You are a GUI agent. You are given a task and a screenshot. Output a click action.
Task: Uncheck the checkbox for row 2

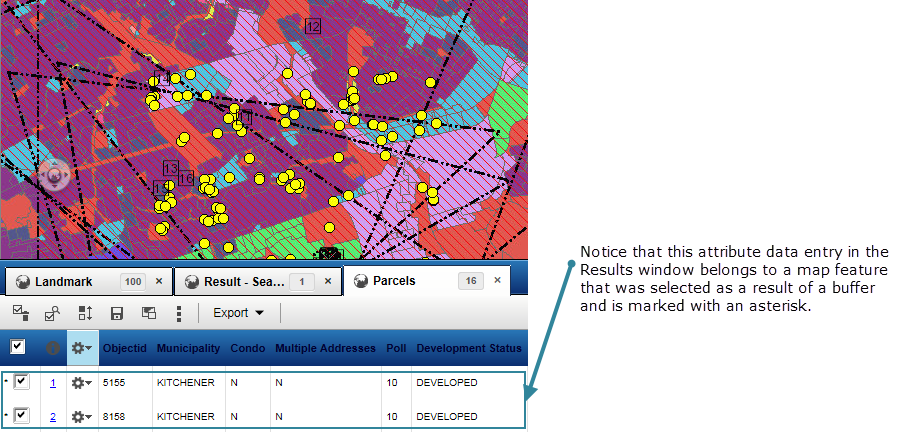tap(21, 416)
